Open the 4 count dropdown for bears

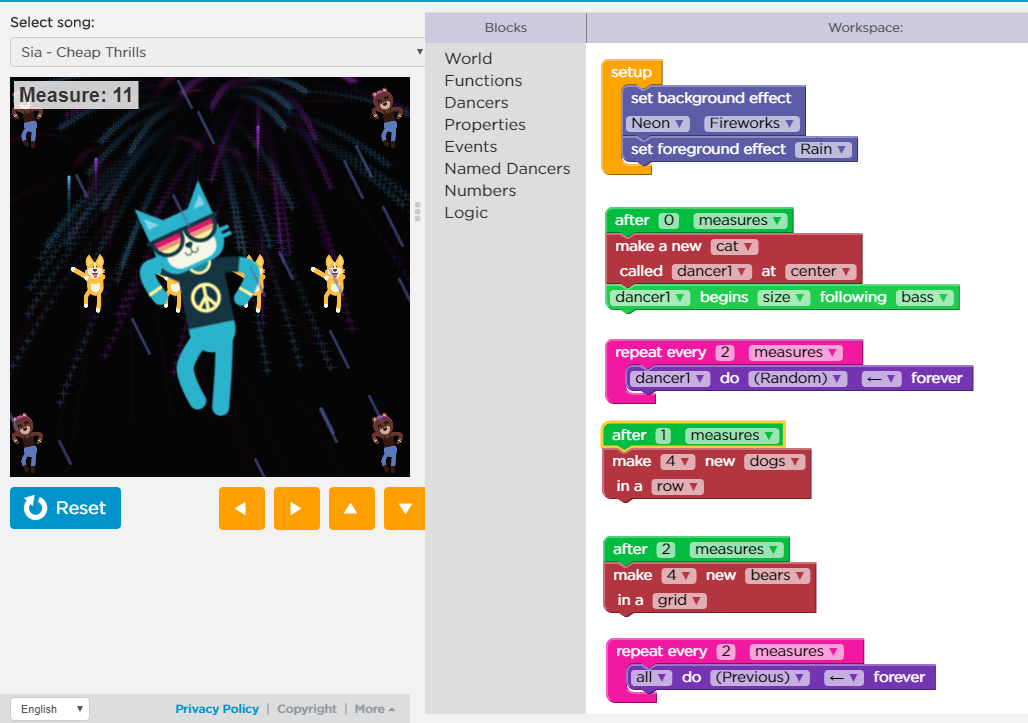(x=679, y=576)
